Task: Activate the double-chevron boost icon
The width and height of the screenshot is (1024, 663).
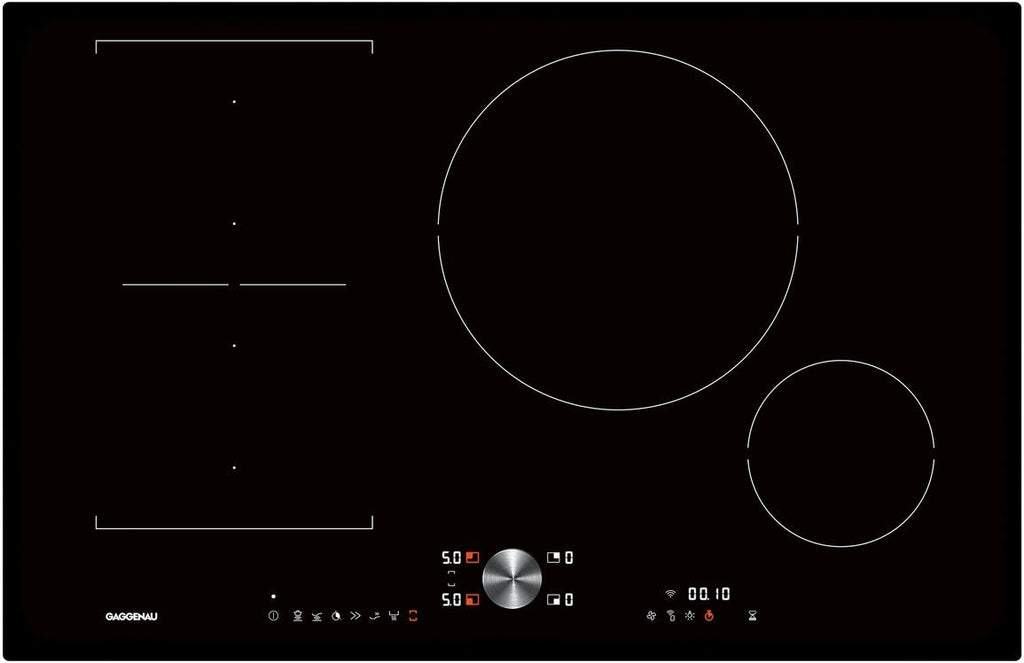Action: coord(355,616)
